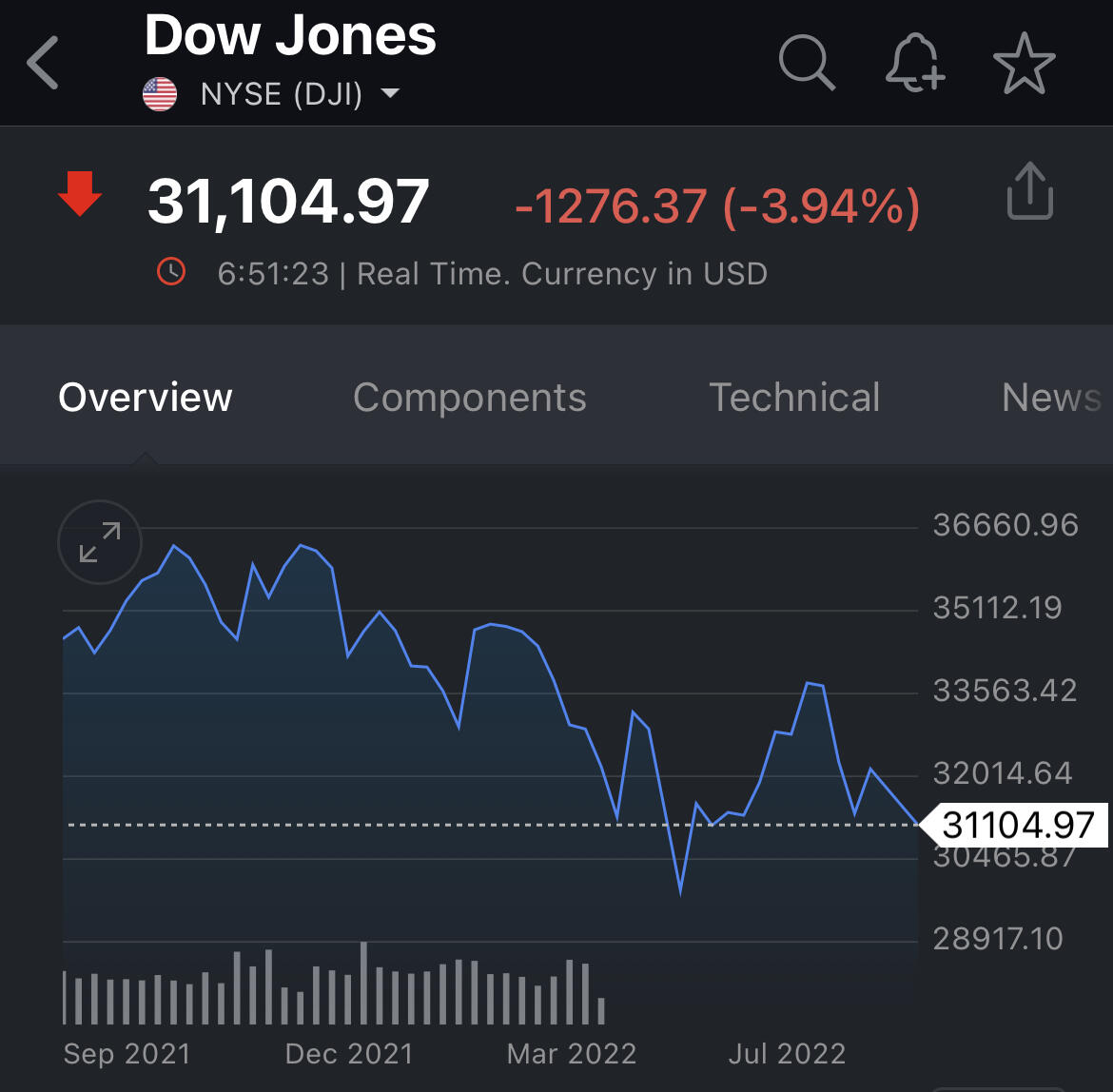This screenshot has height=1092, width=1113.
Task: Tap the -1276.37 (-3.94%) change value
Action: pos(717,207)
